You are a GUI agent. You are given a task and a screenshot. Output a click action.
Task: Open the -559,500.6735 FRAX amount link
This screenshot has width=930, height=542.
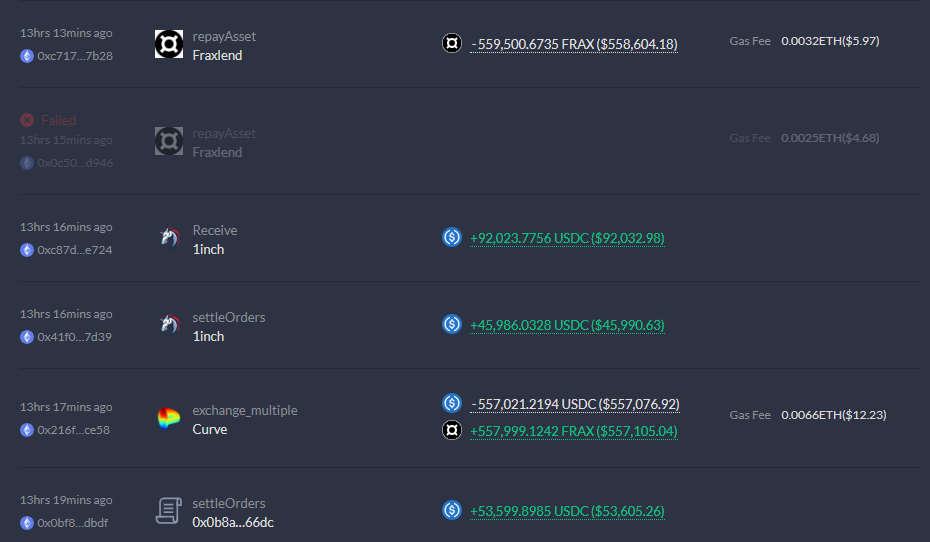tap(574, 44)
